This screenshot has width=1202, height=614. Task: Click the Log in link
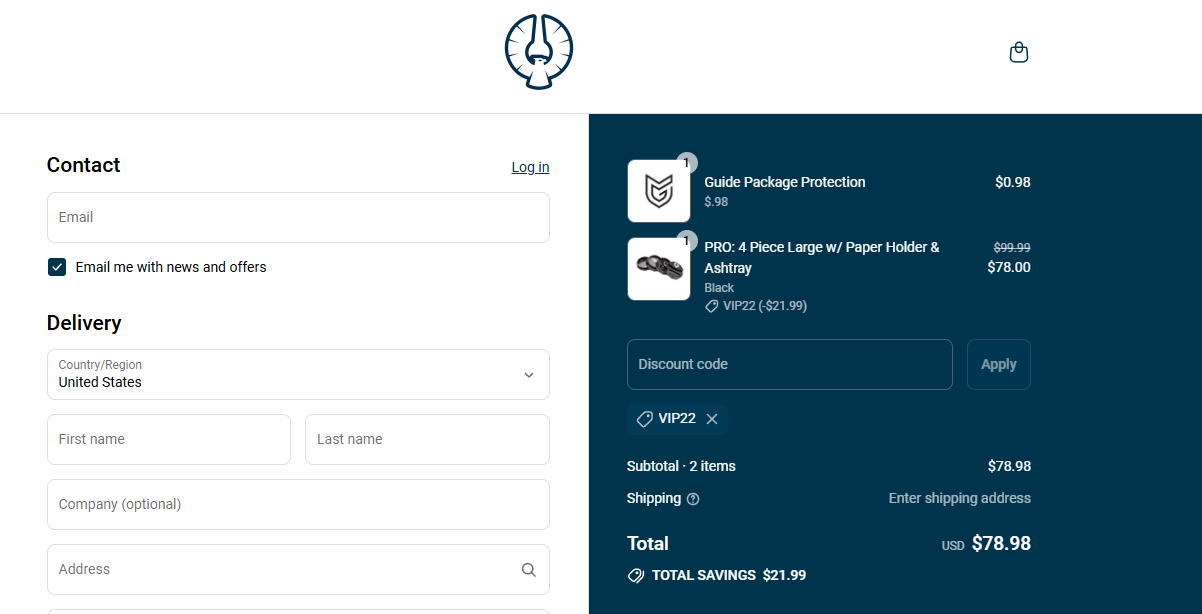[x=530, y=167]
